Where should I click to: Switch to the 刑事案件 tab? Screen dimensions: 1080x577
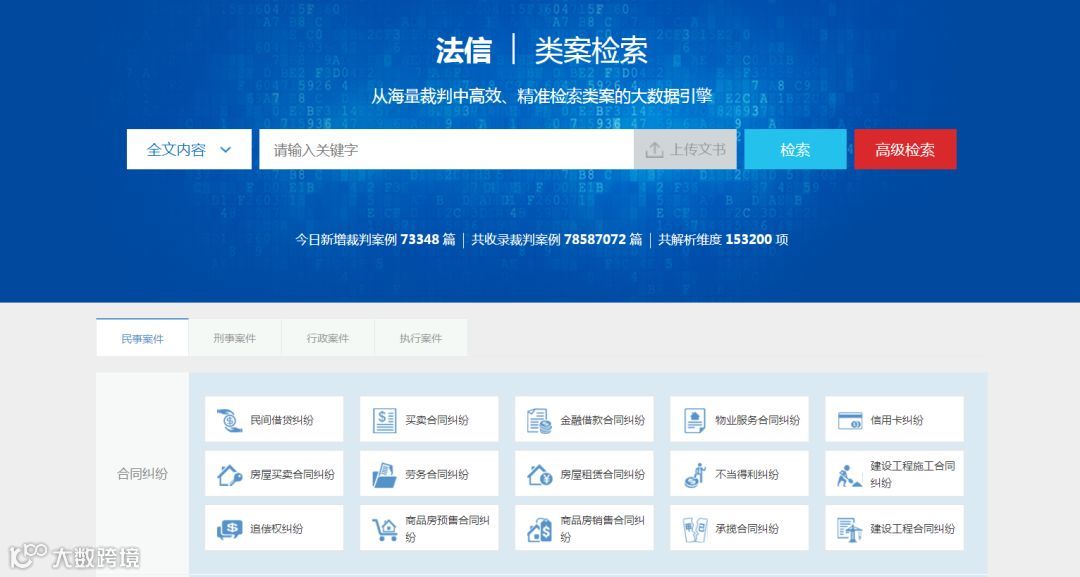(x=234, y=338)
